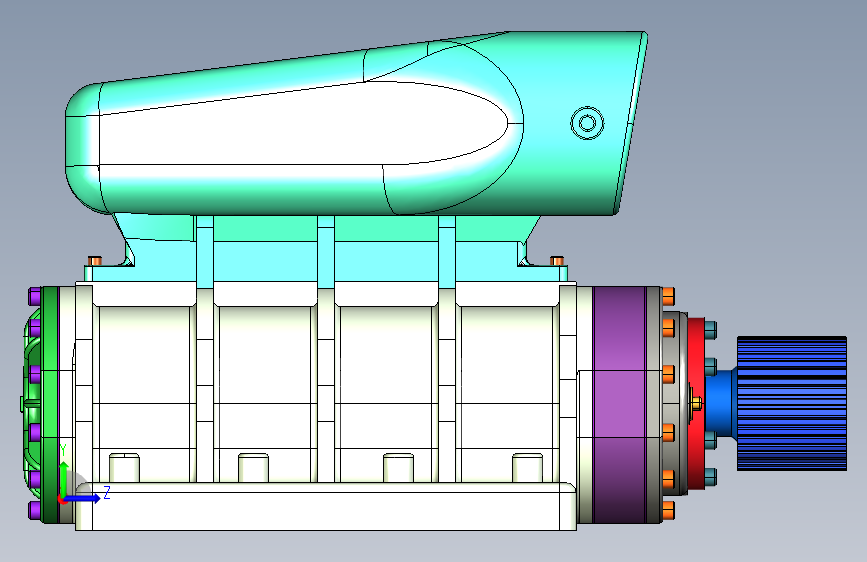Click the small yellow fitting beside the red plate

pos(697,402)
